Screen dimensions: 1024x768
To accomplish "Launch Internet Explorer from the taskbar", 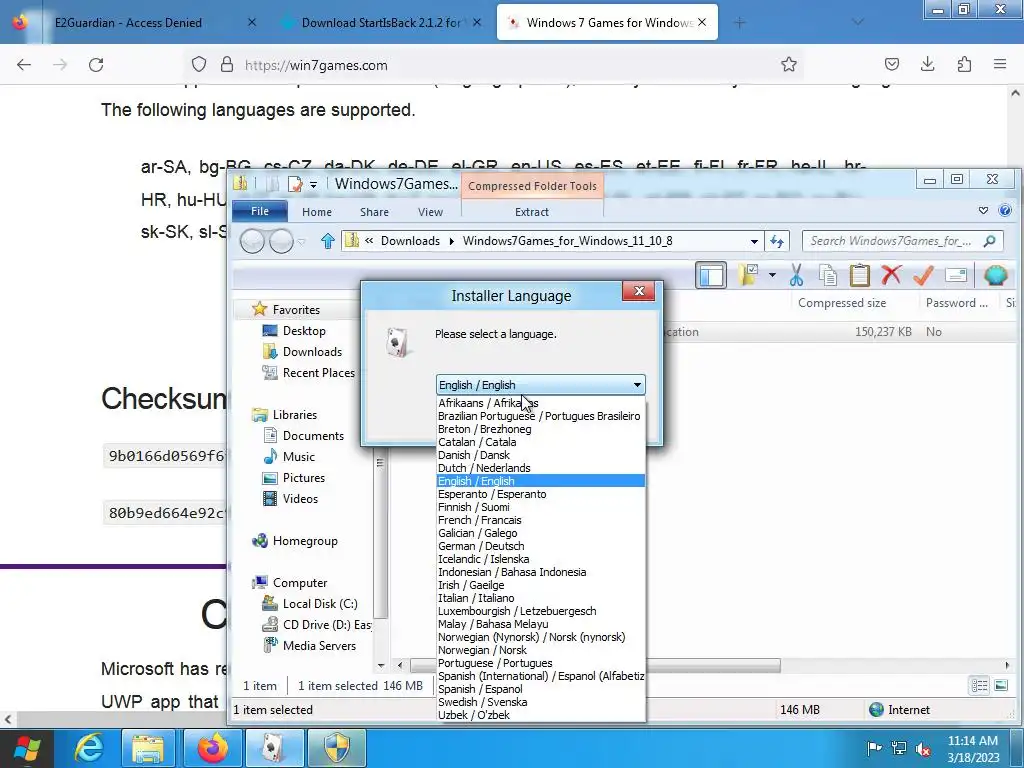I will (x=89, y=748).
